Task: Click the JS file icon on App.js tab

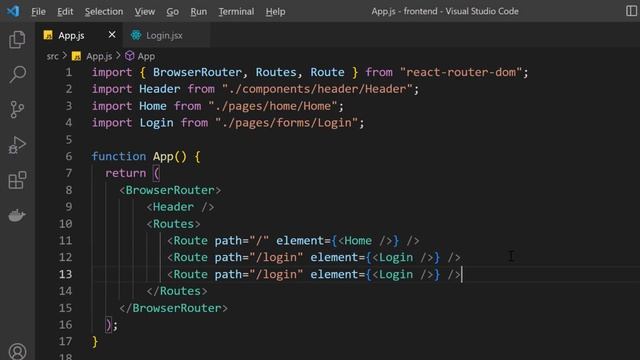Action: pyautogui.click(x=48, y=35)
